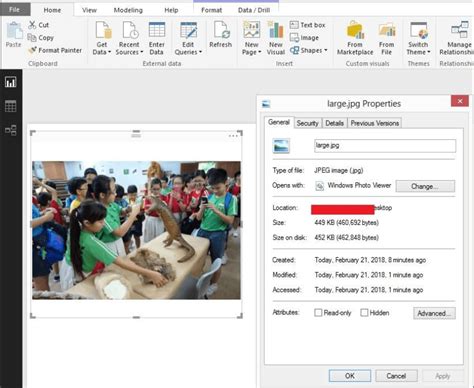Viewport: 474px width, 388px height.
Task: Open the New Page dropdown
Action: click(x=251, y=38)
